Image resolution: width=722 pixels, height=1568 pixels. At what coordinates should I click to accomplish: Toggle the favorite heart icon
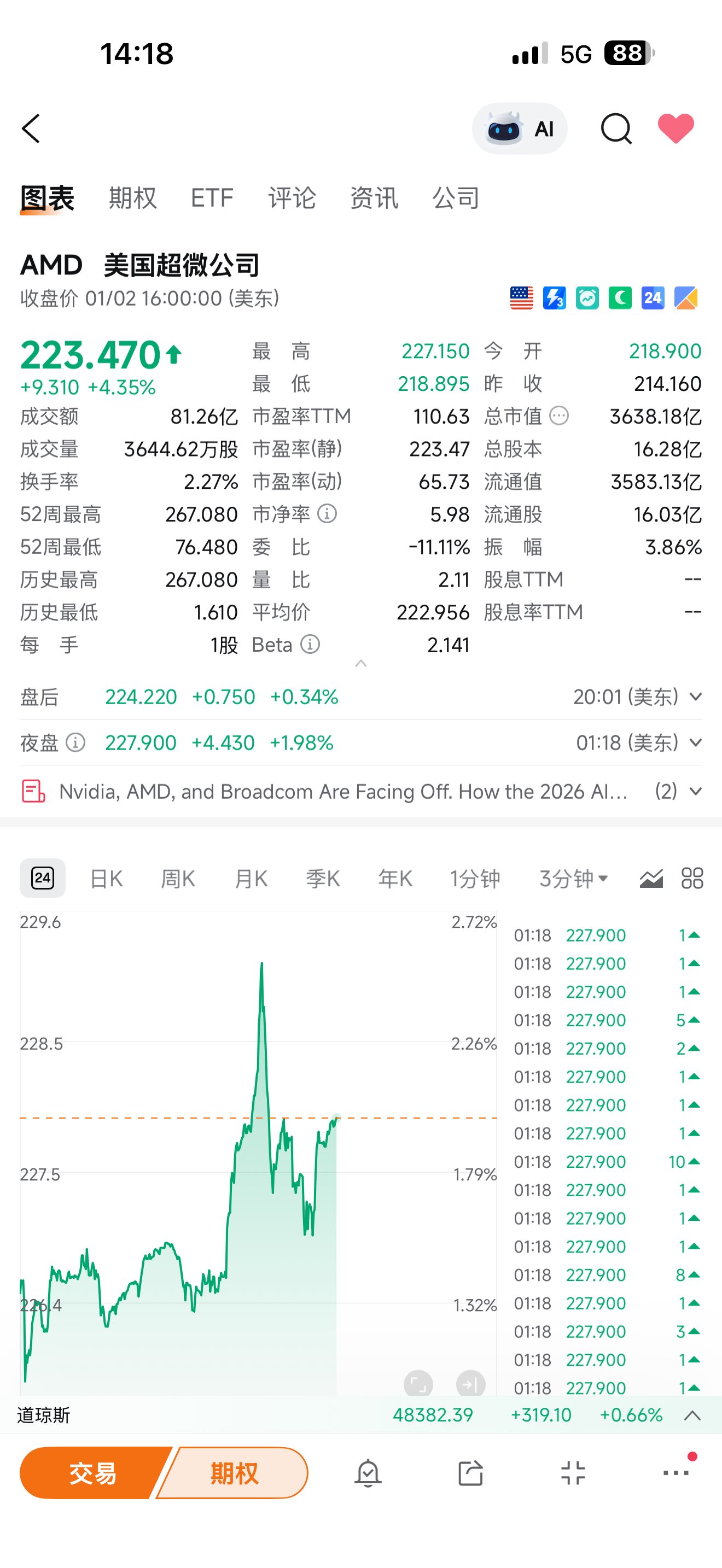[x=676, y=128]
